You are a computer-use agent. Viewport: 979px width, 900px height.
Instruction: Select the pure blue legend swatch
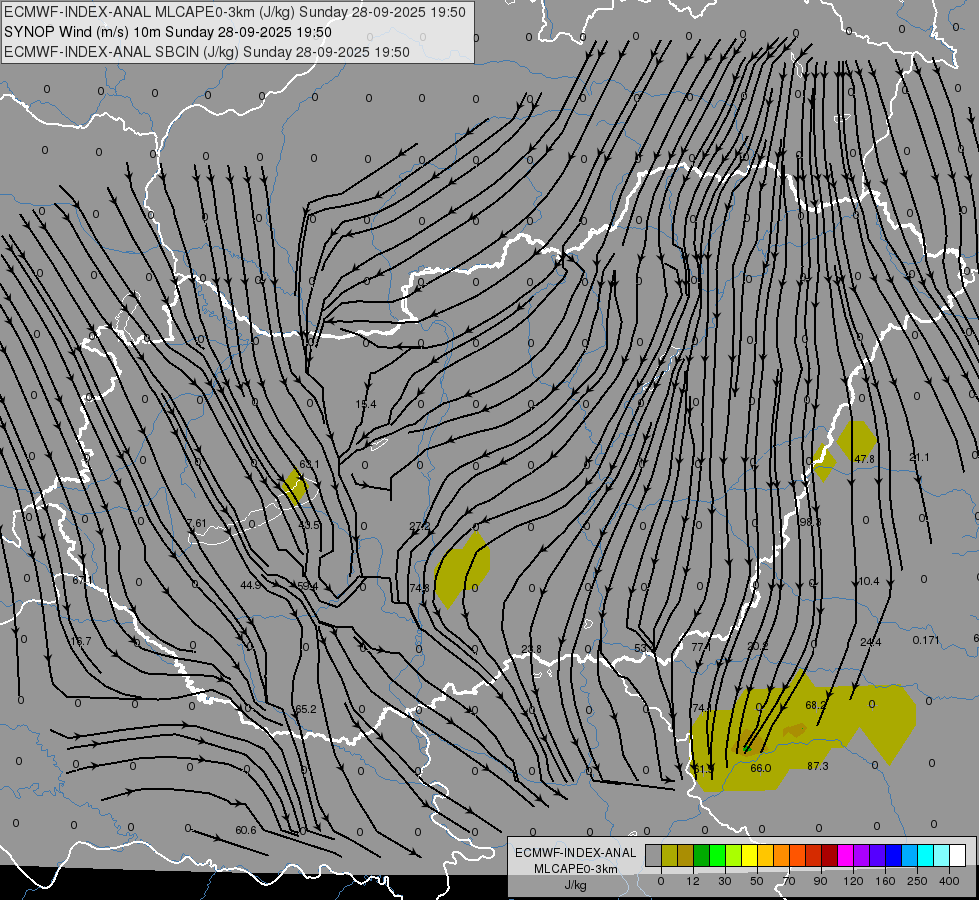tap(894, 855)
